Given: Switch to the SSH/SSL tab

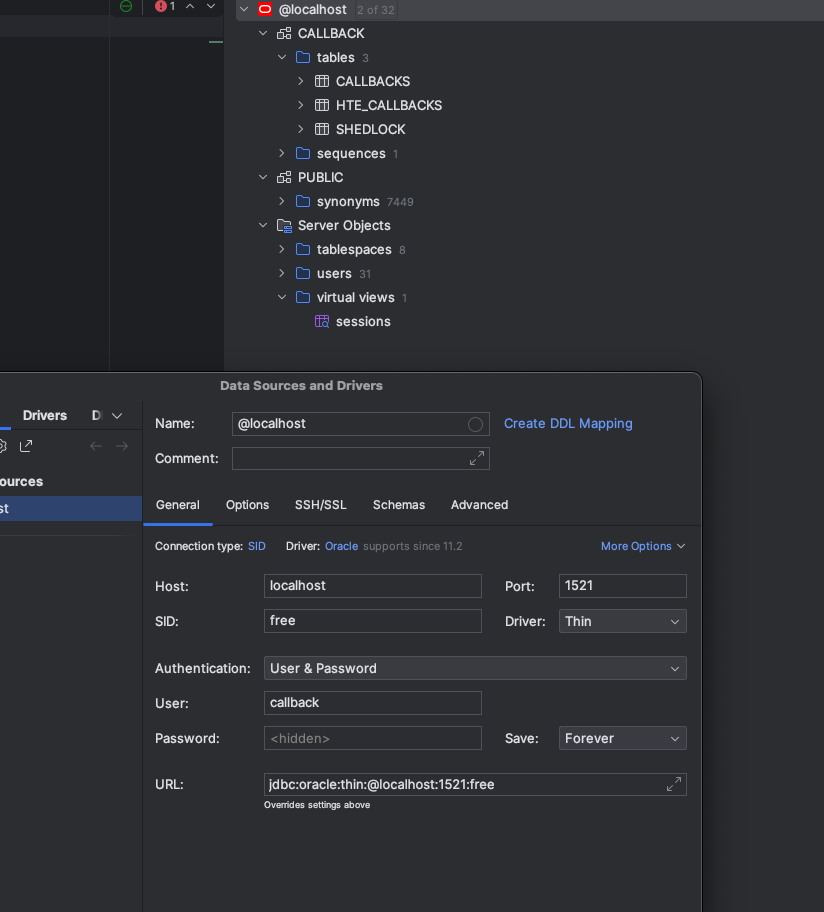Looking at the screenshot, I should tap(320, 505).
